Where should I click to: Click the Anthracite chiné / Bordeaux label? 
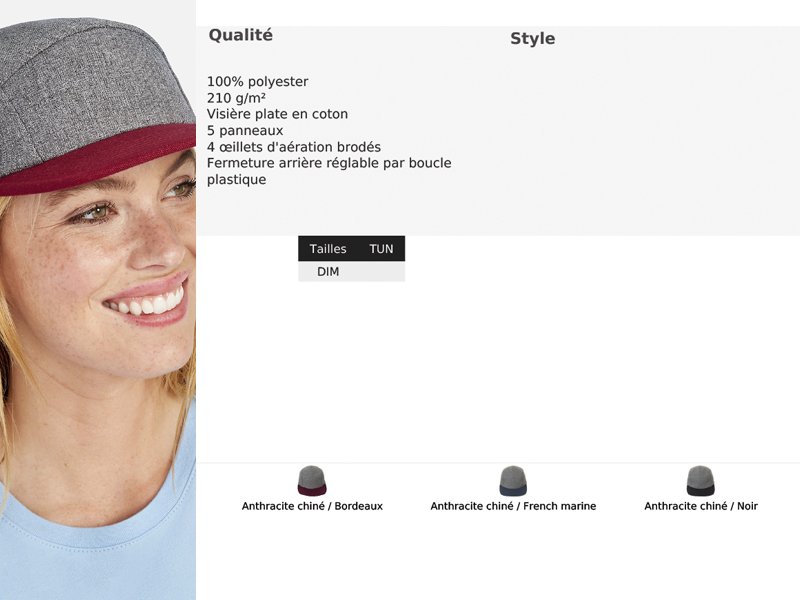coord(312,506)
